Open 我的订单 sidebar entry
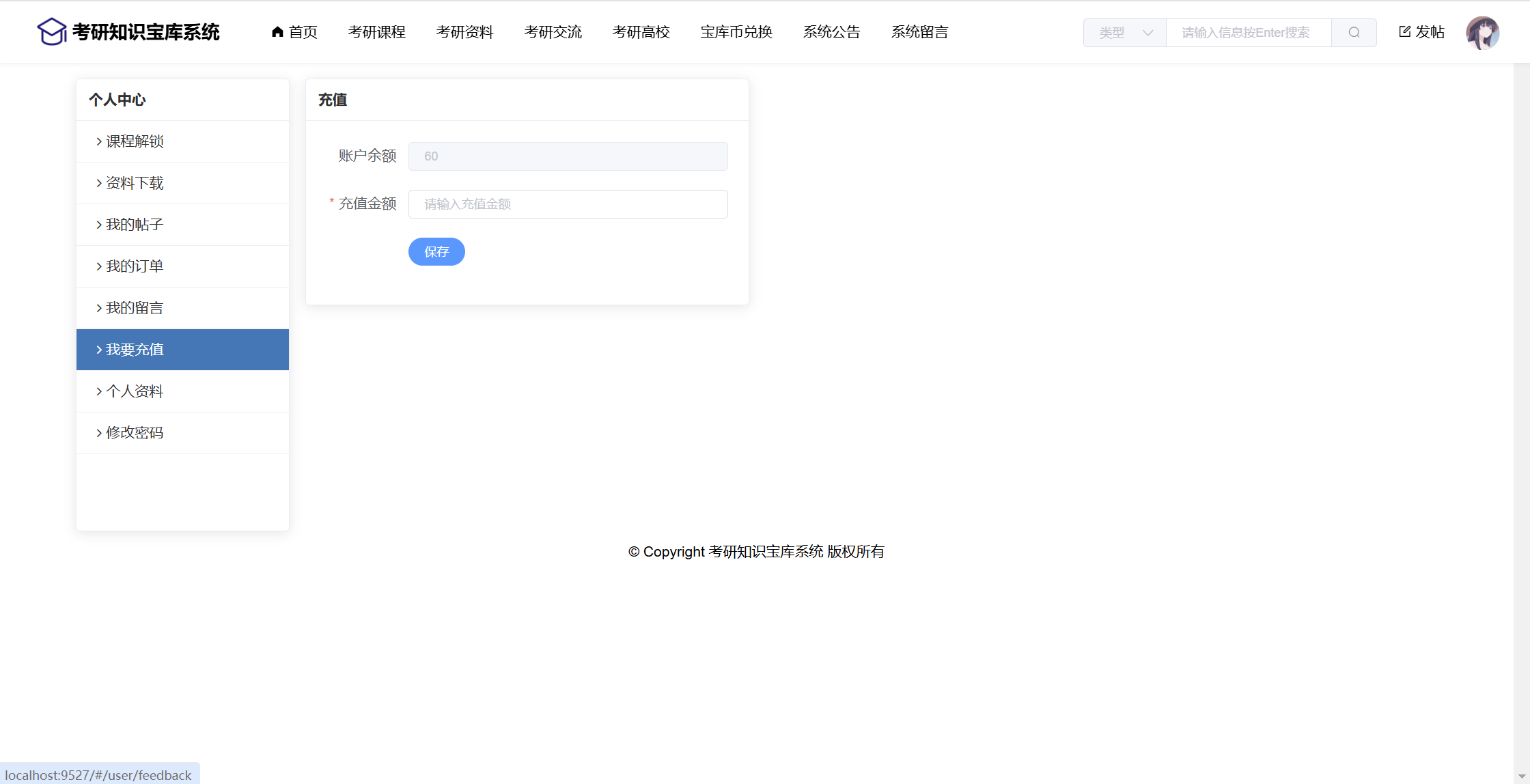This screenshot has width=1530, height=784. pyautogui.click(x=135, y=266)
